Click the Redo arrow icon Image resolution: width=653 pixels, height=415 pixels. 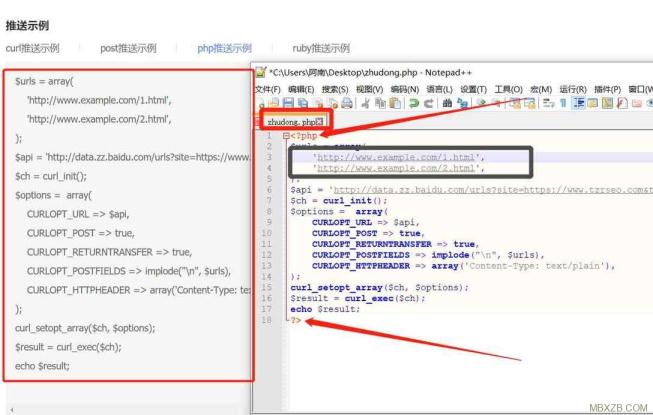click(429, 103)
